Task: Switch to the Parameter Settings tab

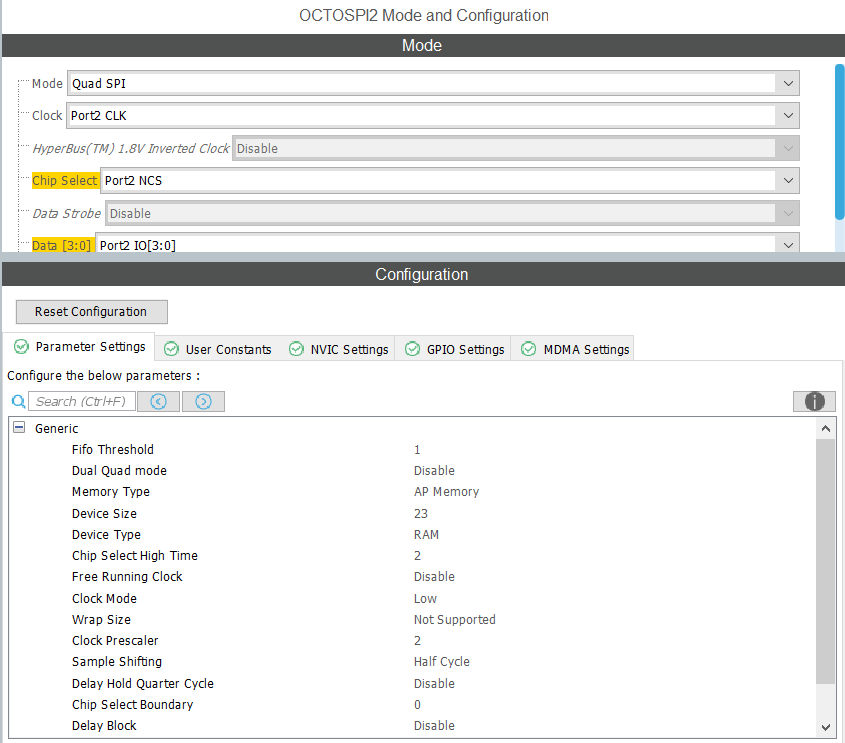Action: [x=79, y=346]
